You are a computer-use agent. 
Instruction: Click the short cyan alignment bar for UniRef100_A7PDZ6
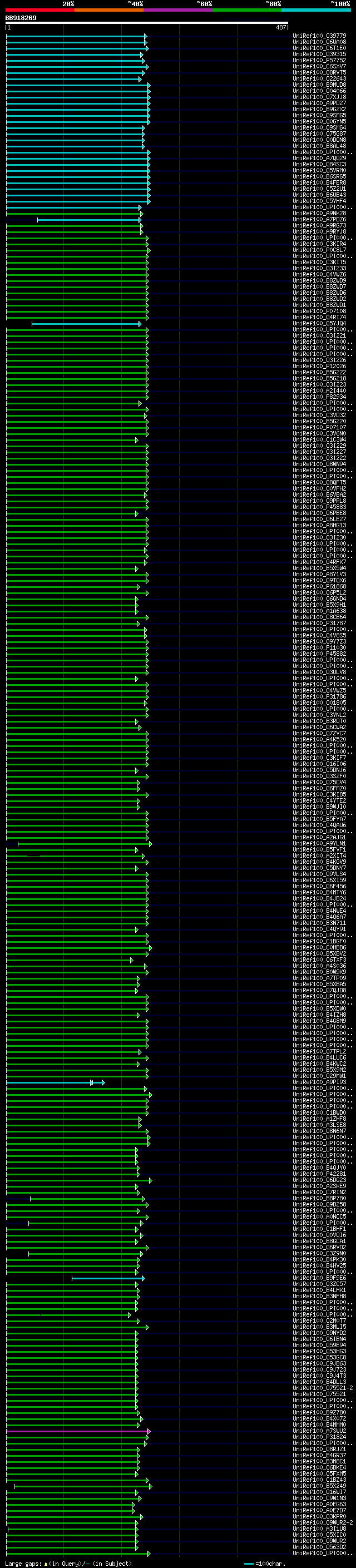click(x=90, y=220)
